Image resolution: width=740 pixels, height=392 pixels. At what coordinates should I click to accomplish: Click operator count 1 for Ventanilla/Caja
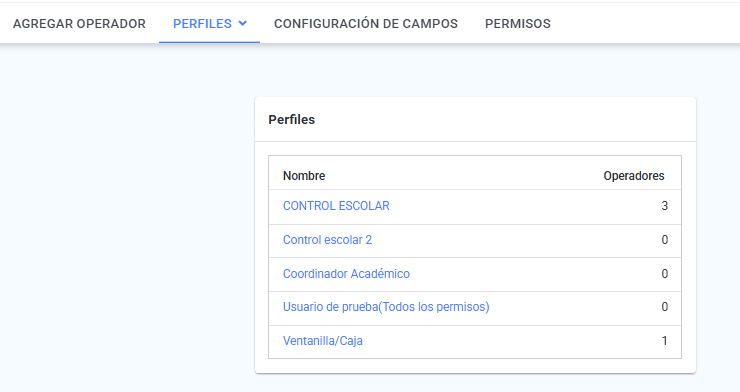click(x=664, y=341)
